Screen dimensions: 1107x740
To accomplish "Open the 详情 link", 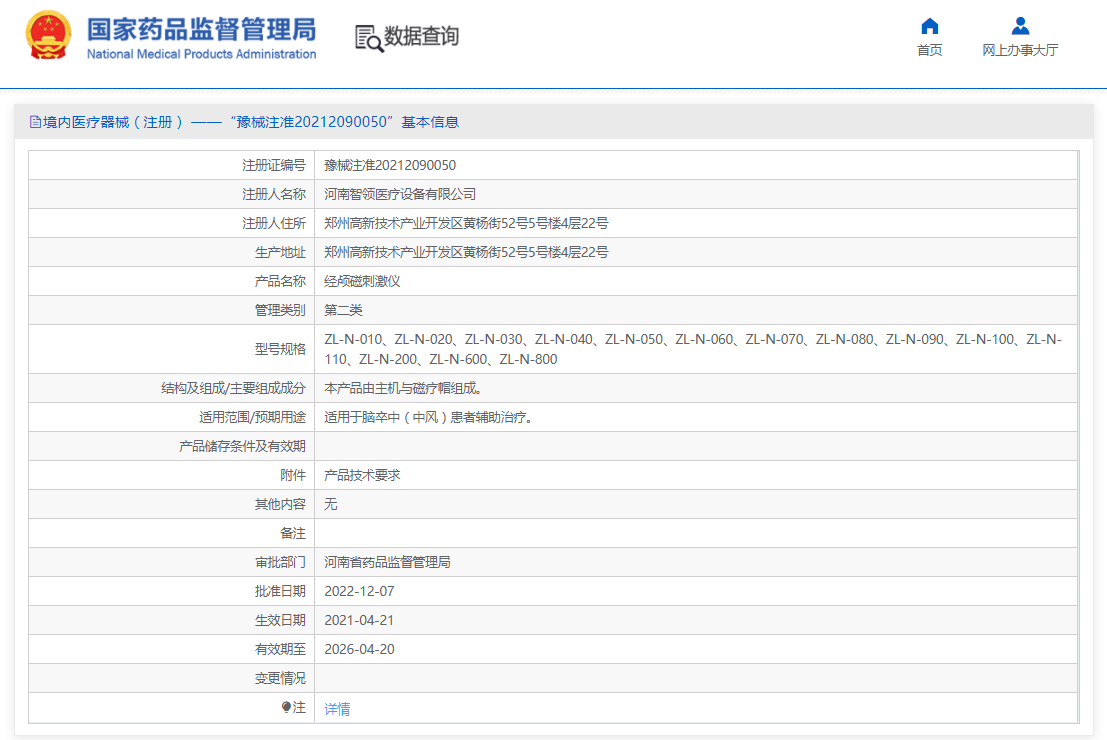I will pos(337,709).
